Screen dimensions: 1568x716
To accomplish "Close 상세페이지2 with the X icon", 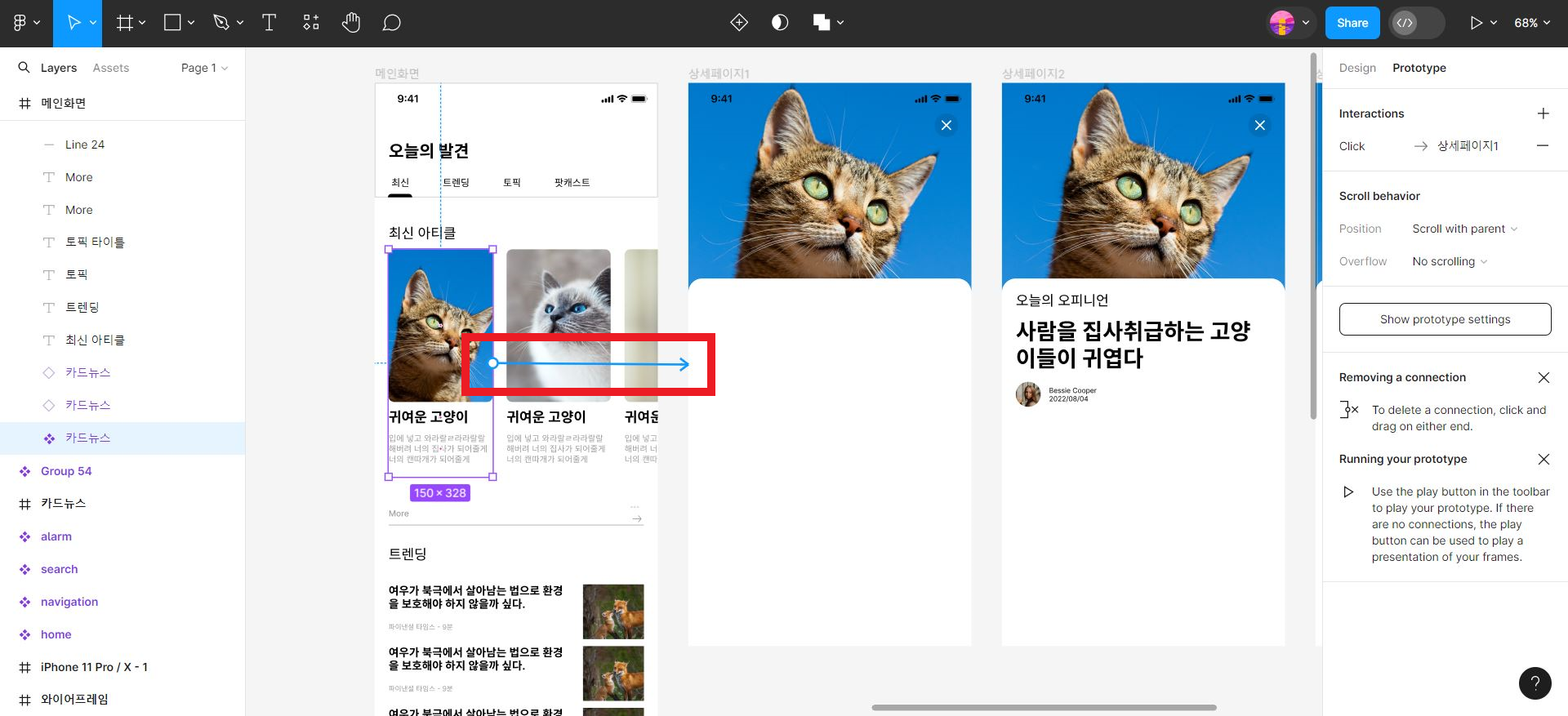I will (1260, 125).
